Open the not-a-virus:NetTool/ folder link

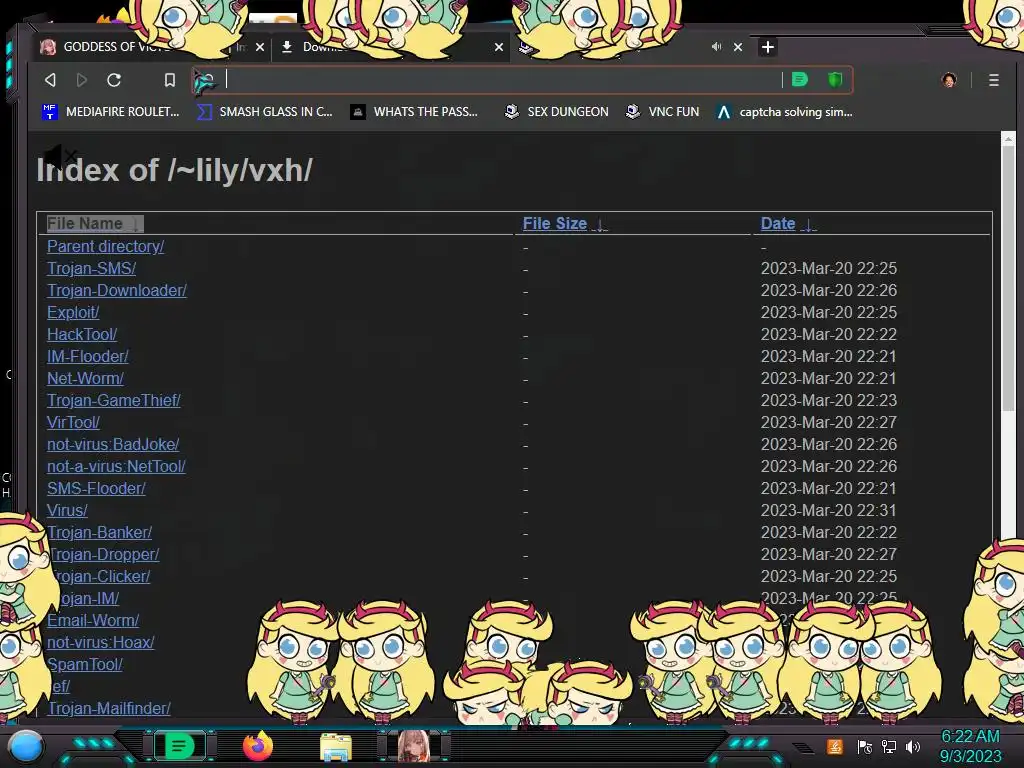pos(116,466)
